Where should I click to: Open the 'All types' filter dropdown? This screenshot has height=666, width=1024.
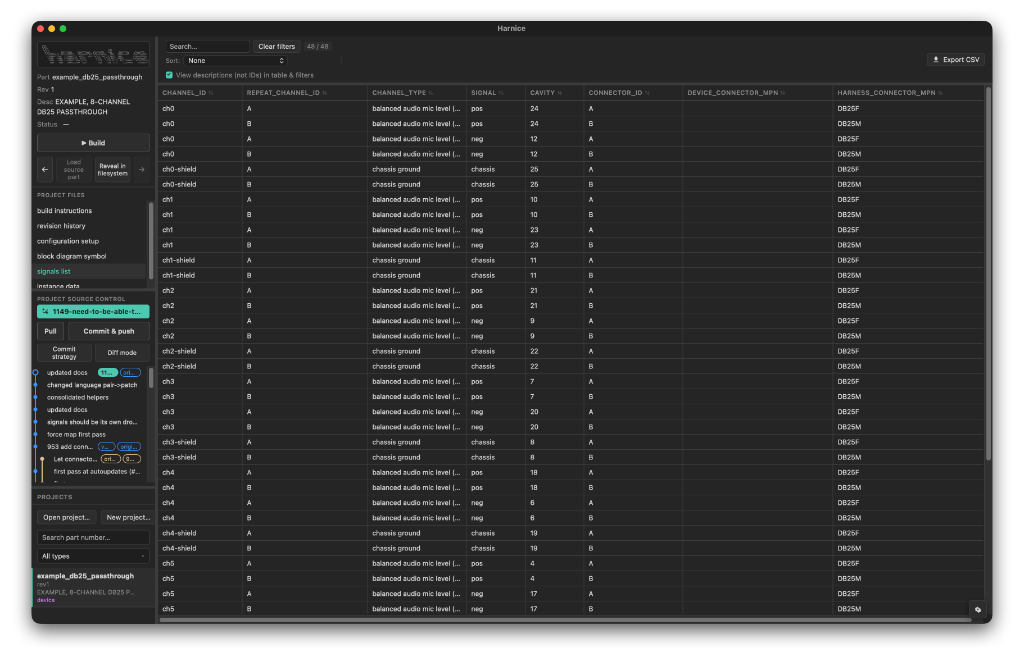tap(93, 556)
